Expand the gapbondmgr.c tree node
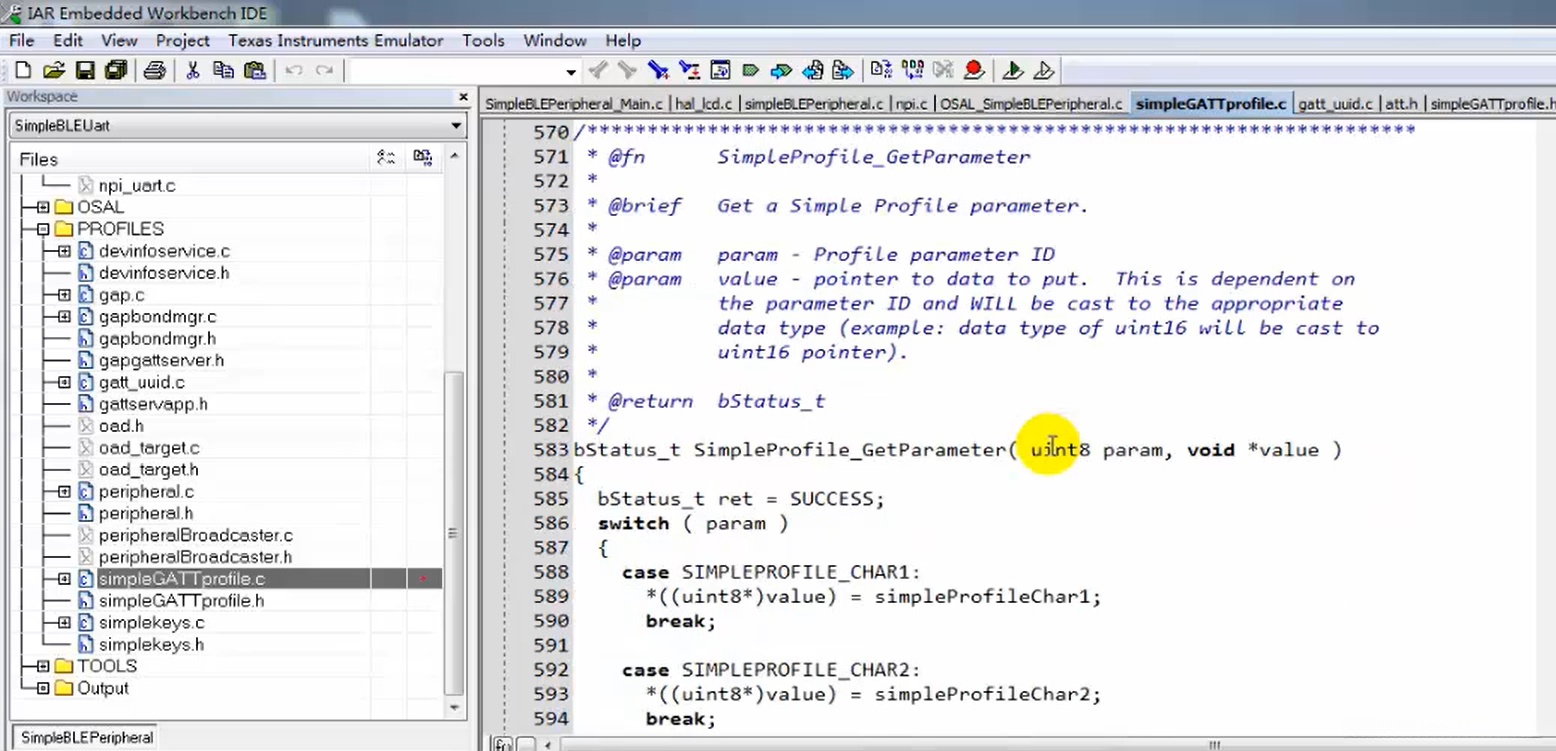 click(64, 317)
